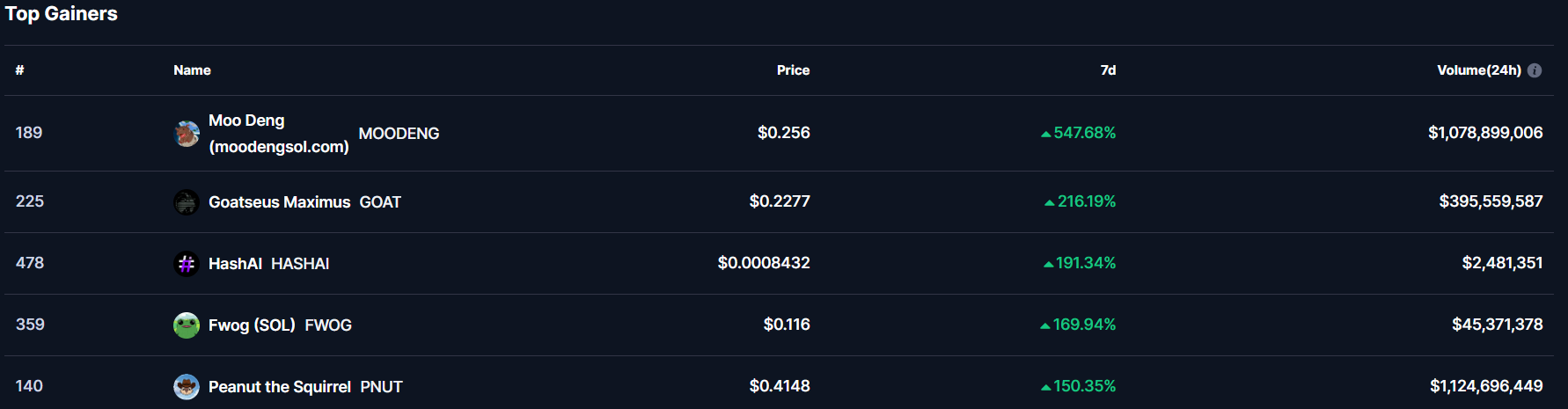
Task: Open the Goatseus Maximus coin page
Action: 279,202
